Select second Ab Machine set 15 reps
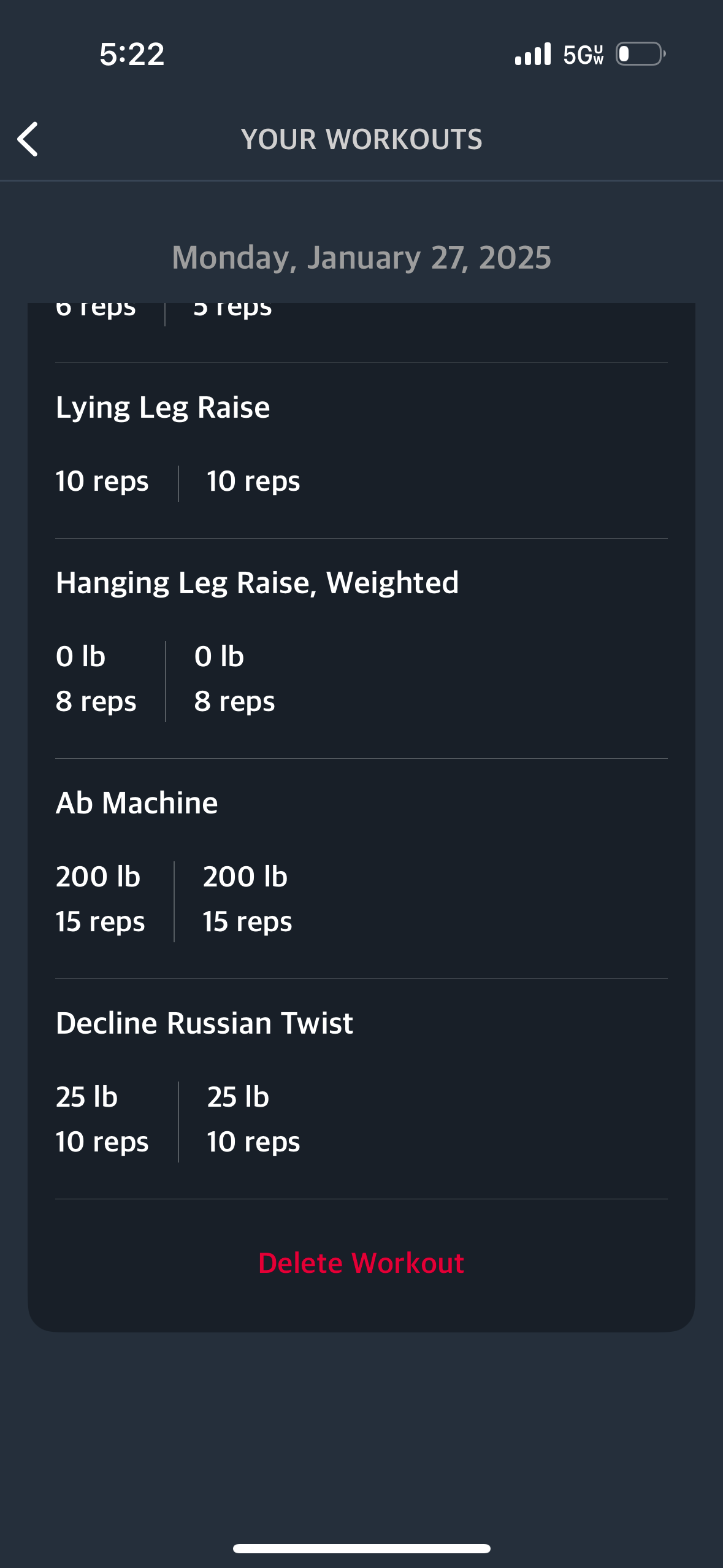 coord(247,922)
